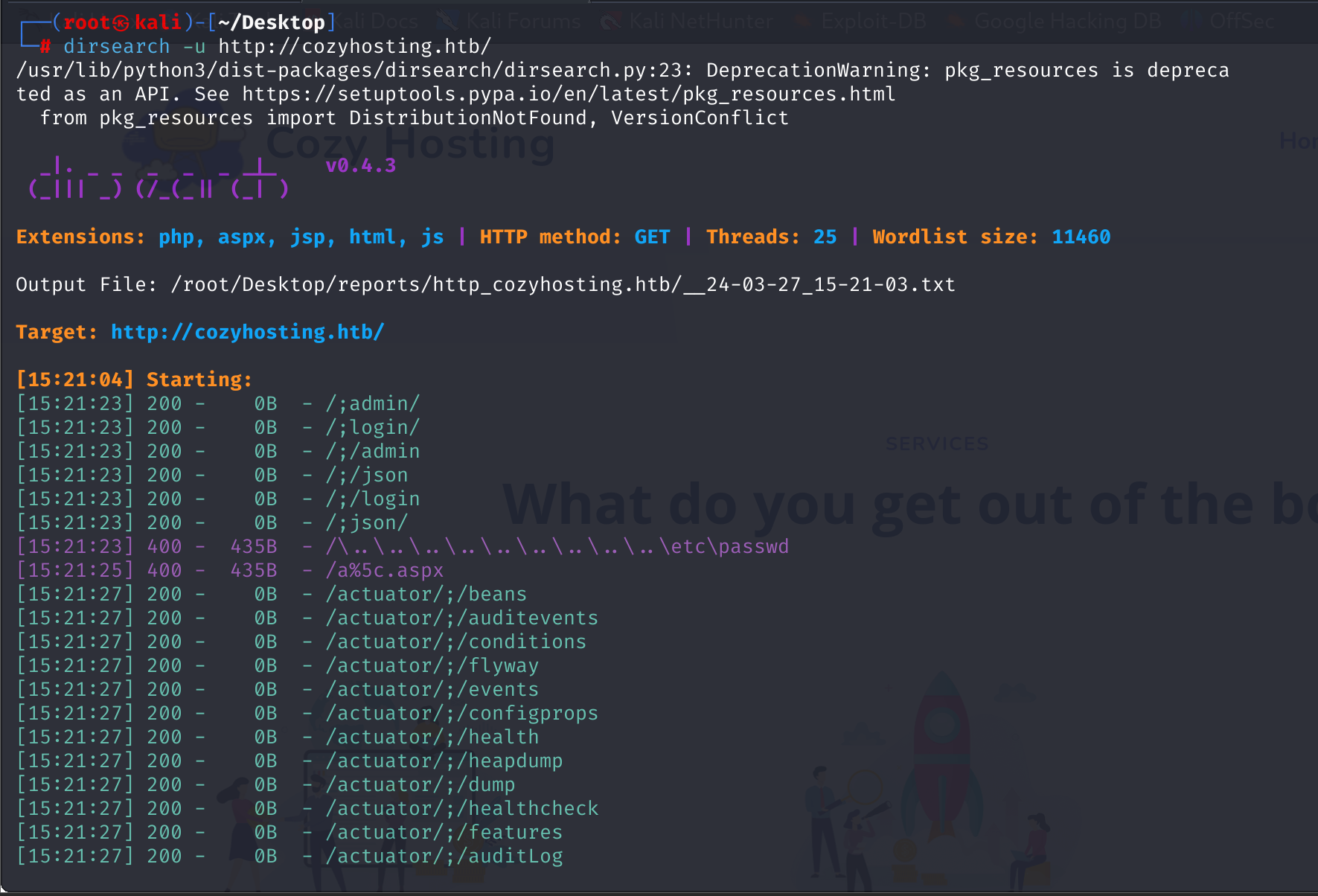Click the cozyhosting URL in the command line
Image resolution: width=1318 pixels, height=896 pixels.
click(x=355, y=47)
